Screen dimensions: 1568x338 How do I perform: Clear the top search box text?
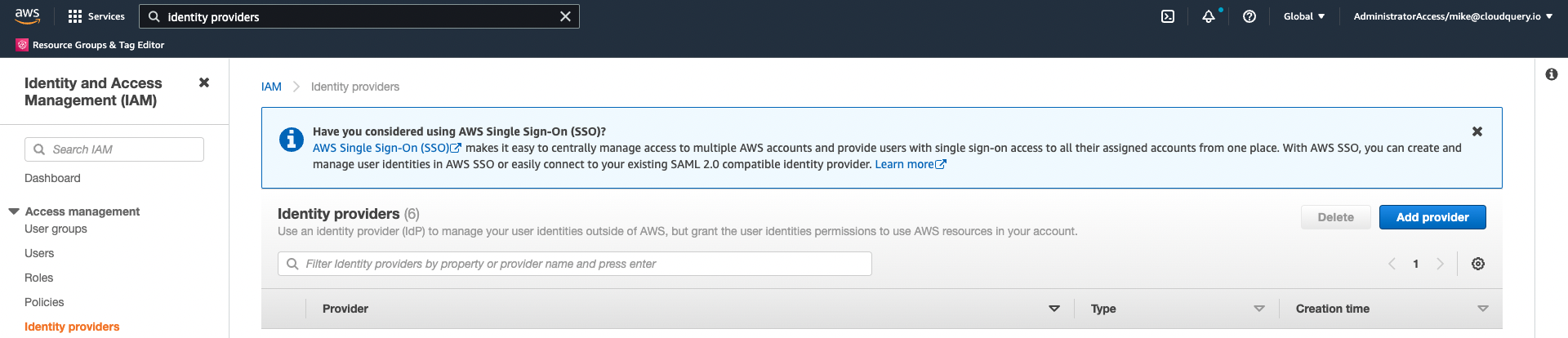[565, 16]
